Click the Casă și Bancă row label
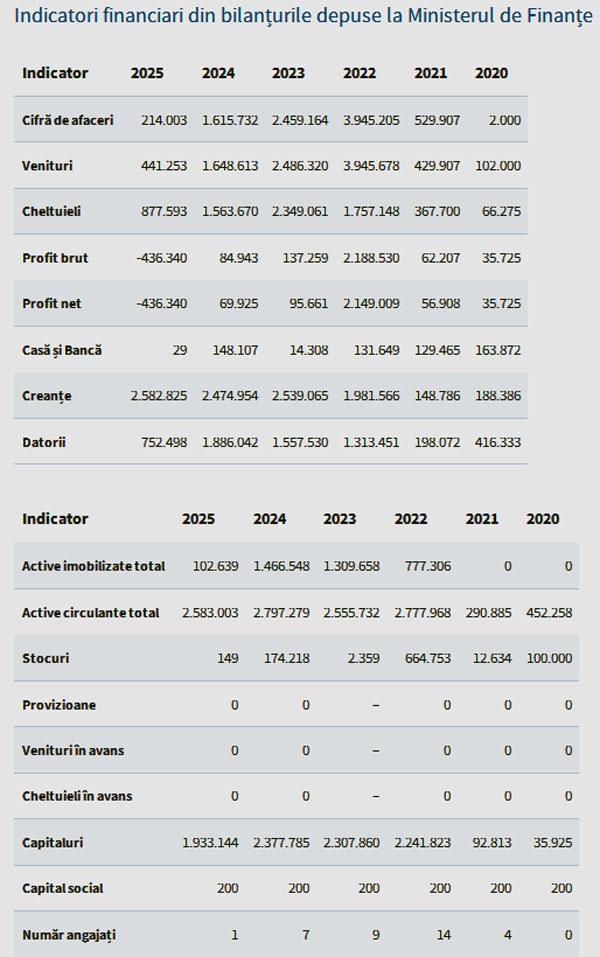 [x=62, y=350]
